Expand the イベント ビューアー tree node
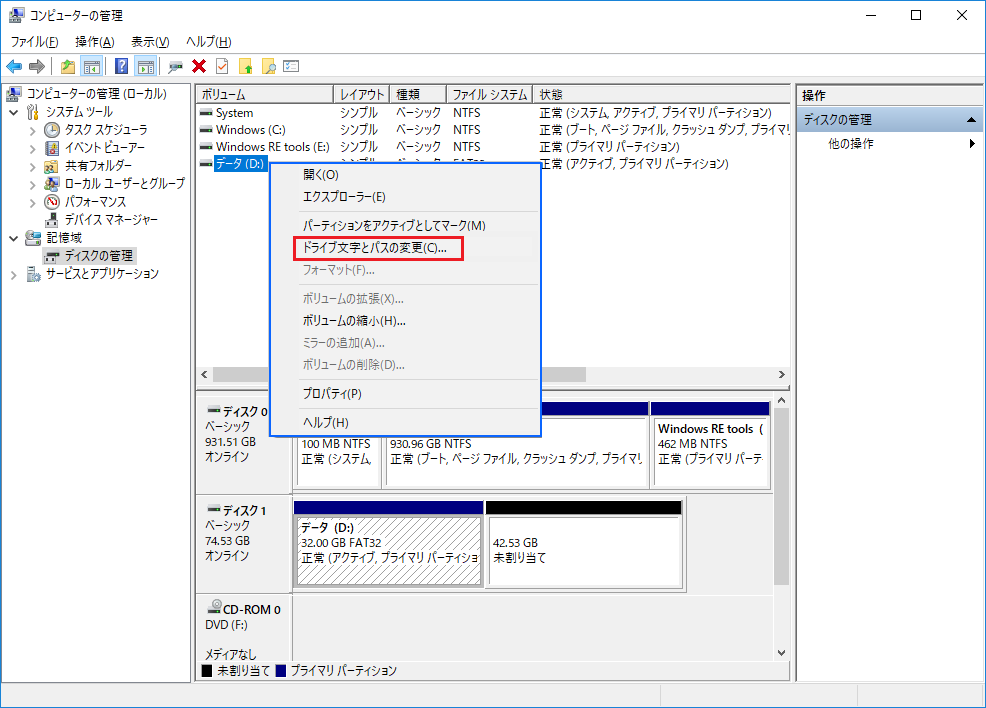Viewport: 986px width, 708px height. pos(32,148)
